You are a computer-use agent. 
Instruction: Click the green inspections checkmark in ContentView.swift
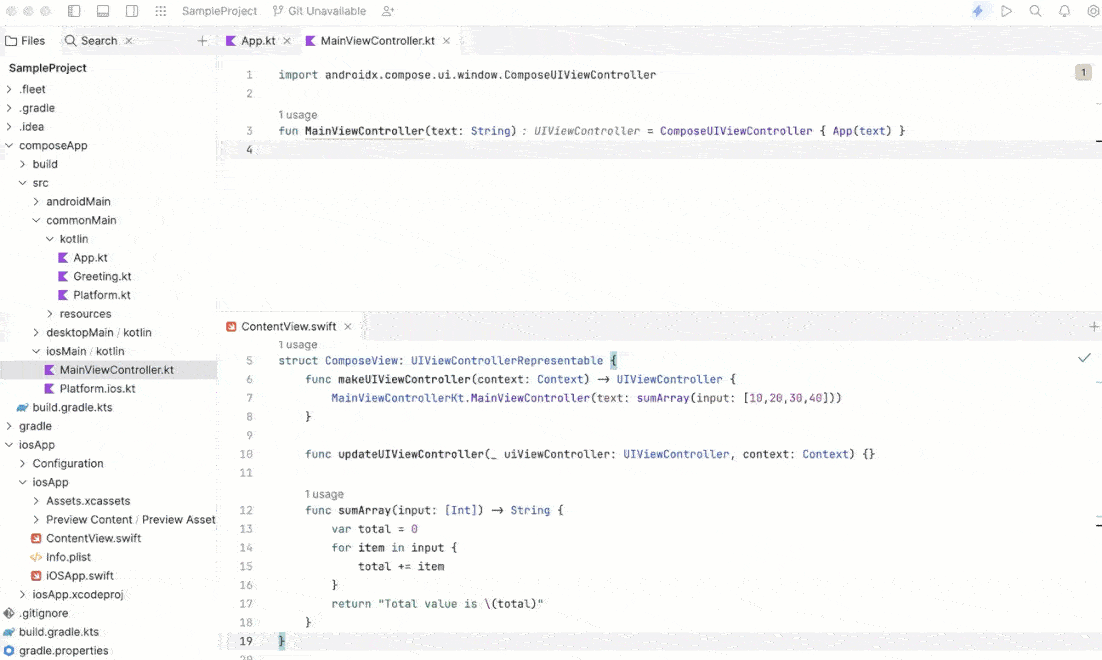(x=1084, y=356)
